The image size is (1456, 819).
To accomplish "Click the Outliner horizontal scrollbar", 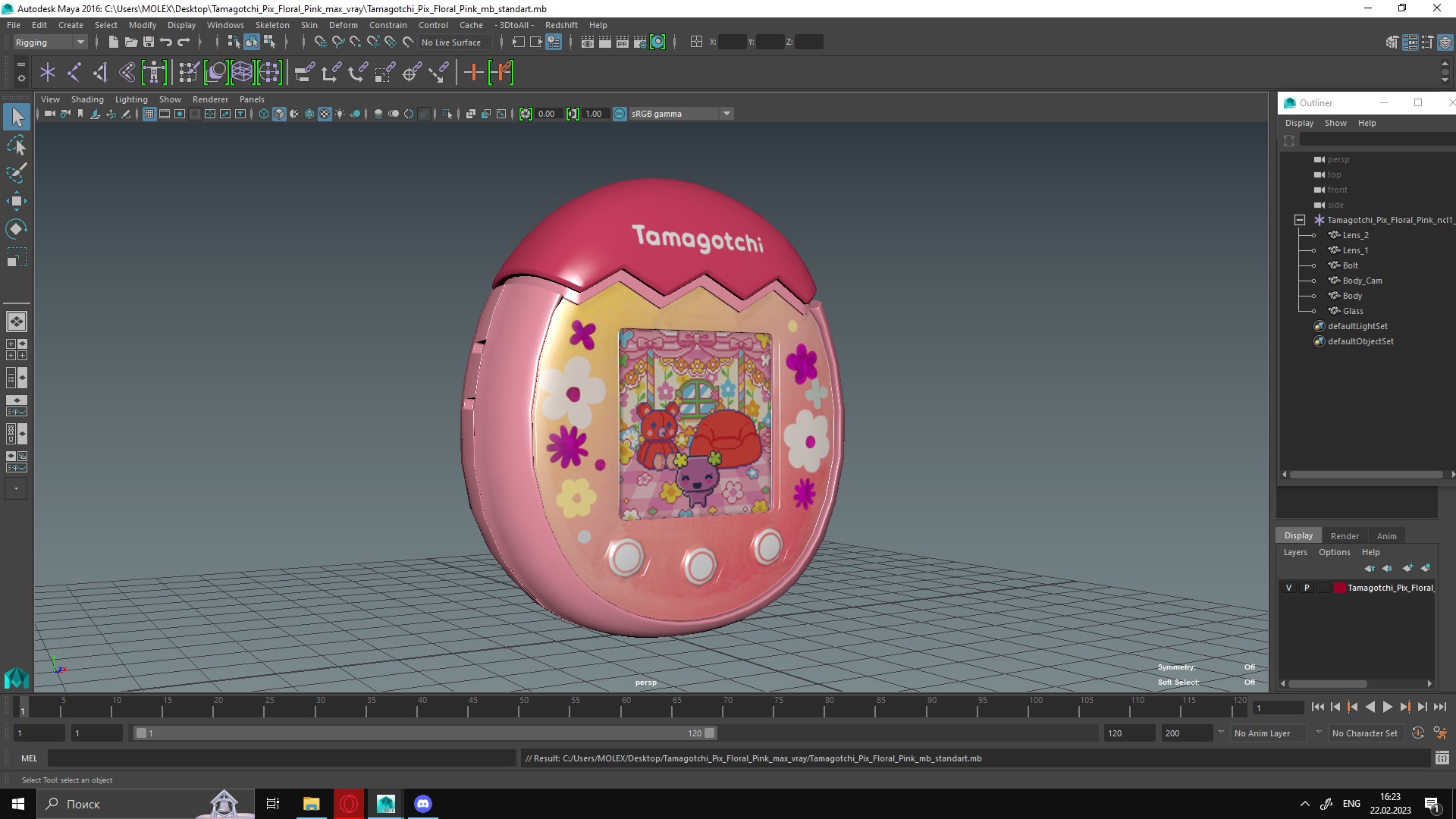I will (x=1366, y=475).
